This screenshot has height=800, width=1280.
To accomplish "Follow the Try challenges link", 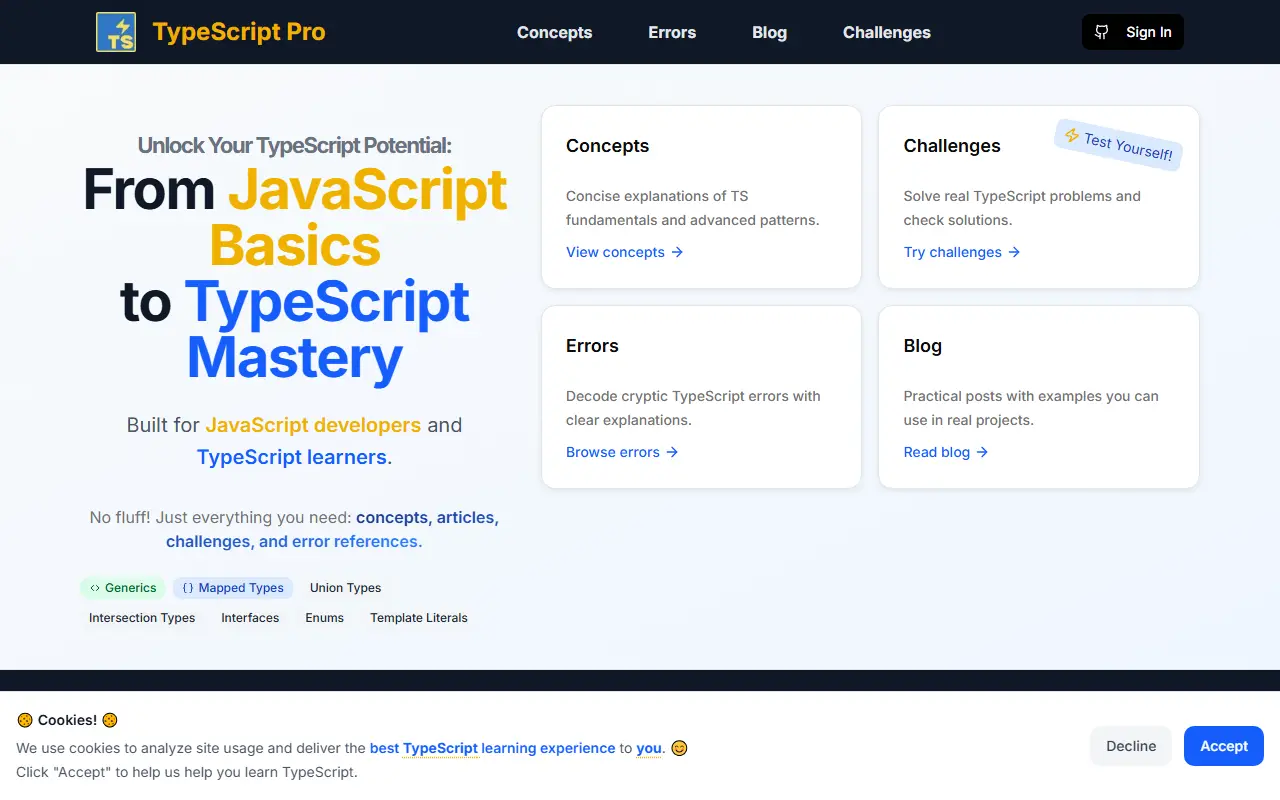I will (x=962, y=252).
